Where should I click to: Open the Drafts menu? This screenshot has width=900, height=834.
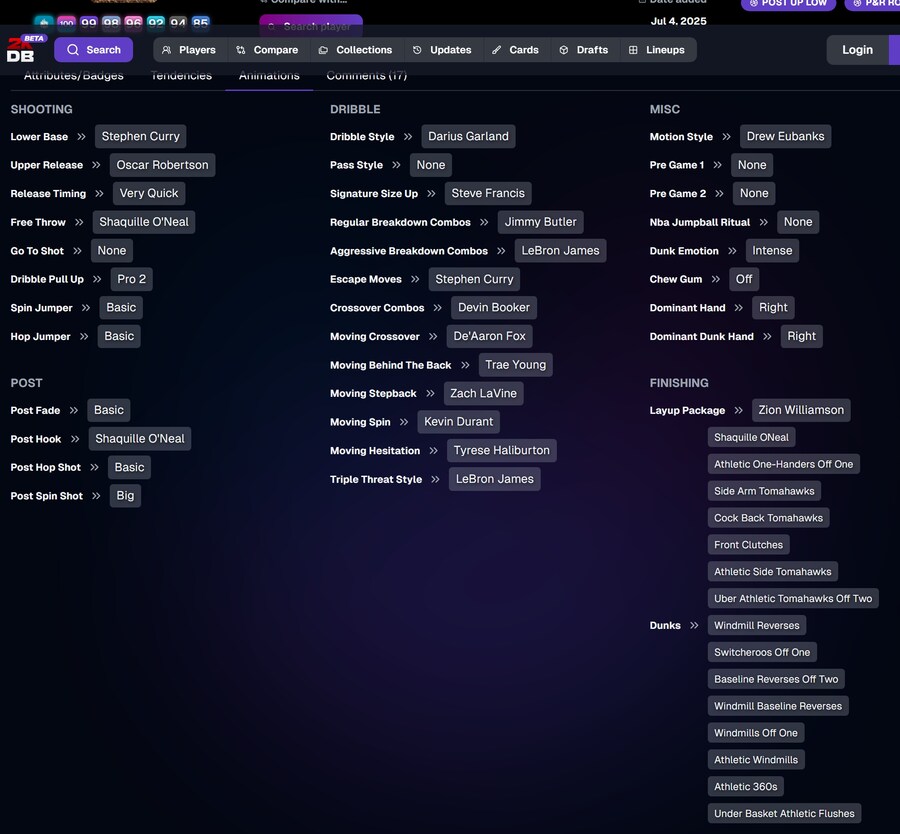point(584,50)
